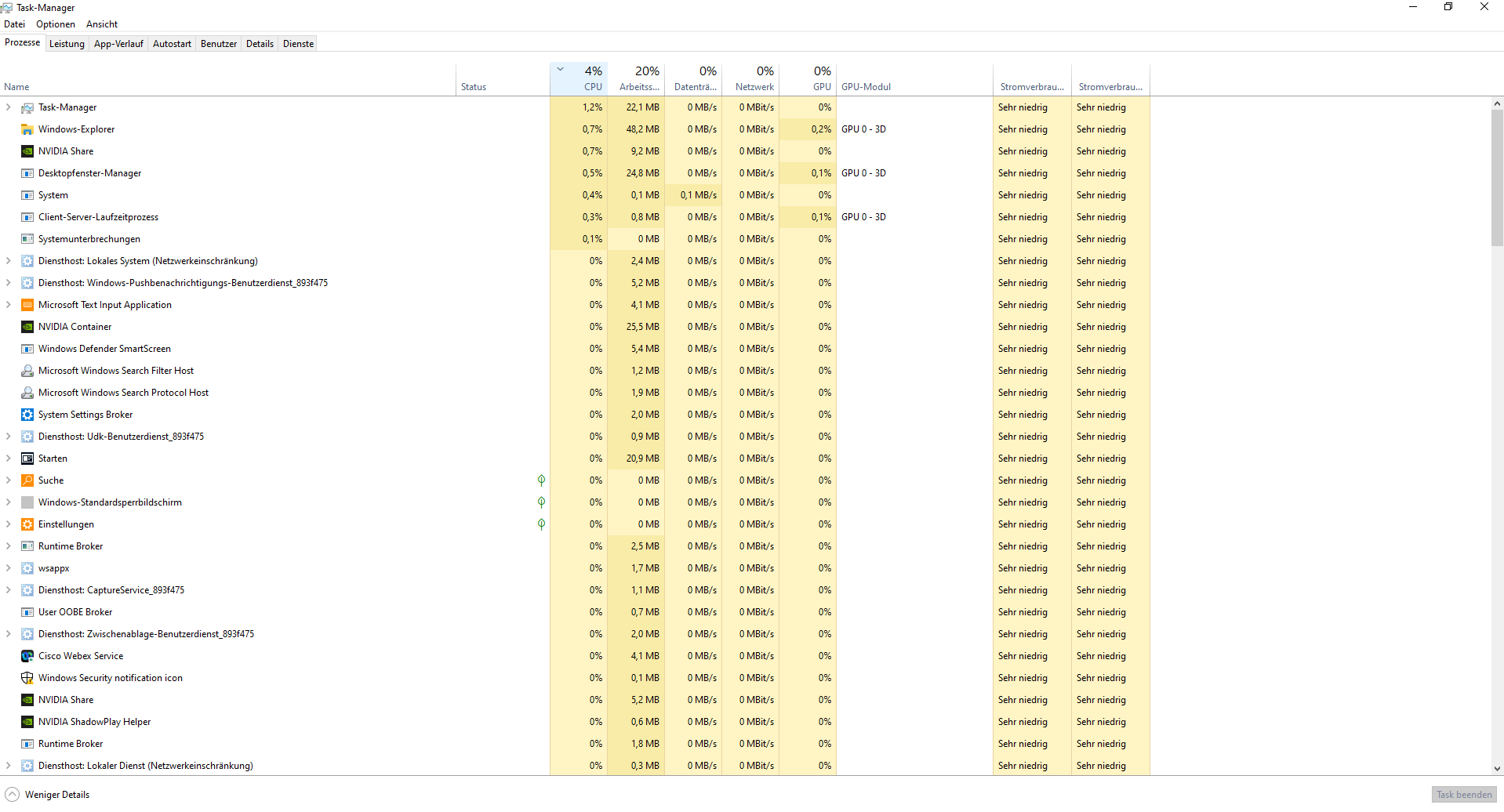Viewport: 1504px width, 812px height.
Task: Sort by Netzwerk column header
Action: [750, 79]
